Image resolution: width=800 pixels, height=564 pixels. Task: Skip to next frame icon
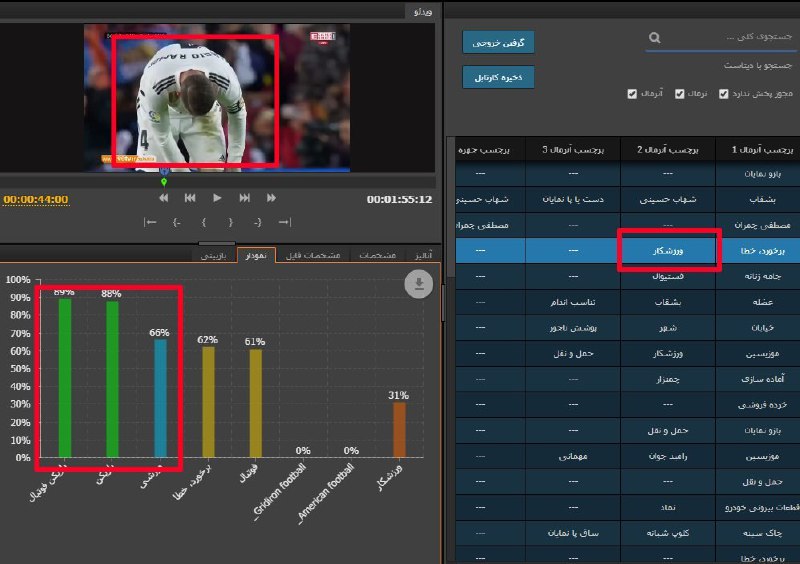coord(244,198)
